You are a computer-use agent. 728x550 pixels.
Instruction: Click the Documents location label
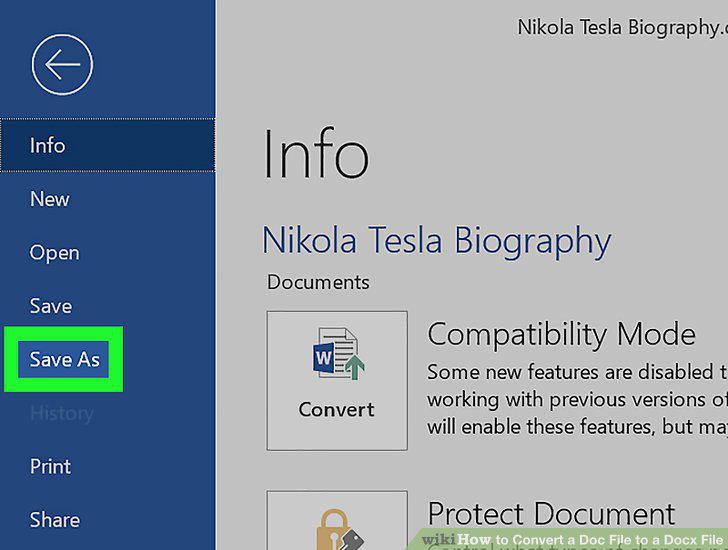(x=318, y=282)
